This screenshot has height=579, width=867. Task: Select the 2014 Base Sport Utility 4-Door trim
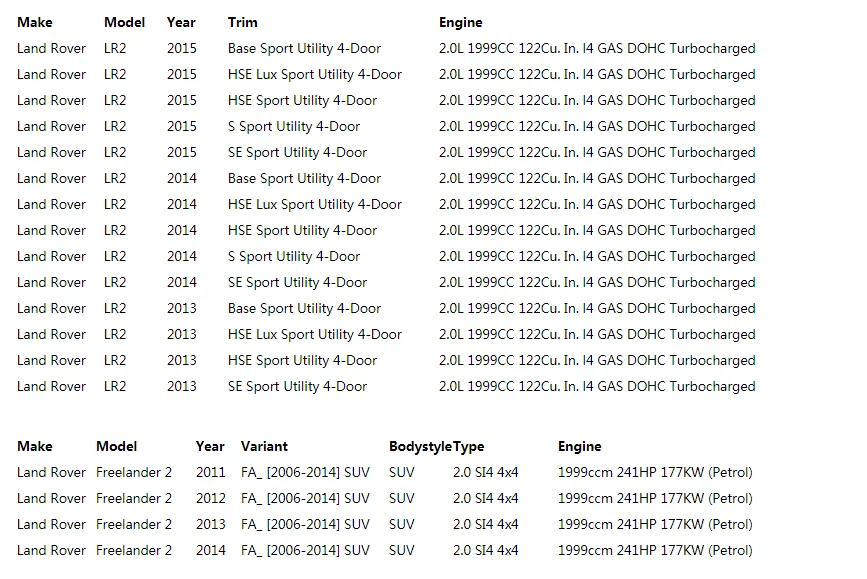pos(304,178)
